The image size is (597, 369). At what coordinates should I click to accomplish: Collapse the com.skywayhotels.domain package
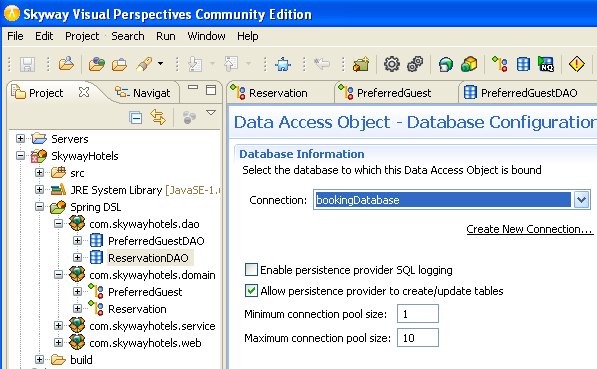coord(58,275)
